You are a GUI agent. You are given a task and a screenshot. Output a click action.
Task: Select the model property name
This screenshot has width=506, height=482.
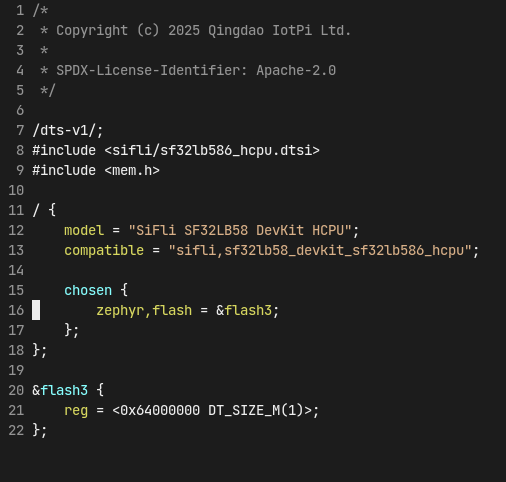pos(84,230)
